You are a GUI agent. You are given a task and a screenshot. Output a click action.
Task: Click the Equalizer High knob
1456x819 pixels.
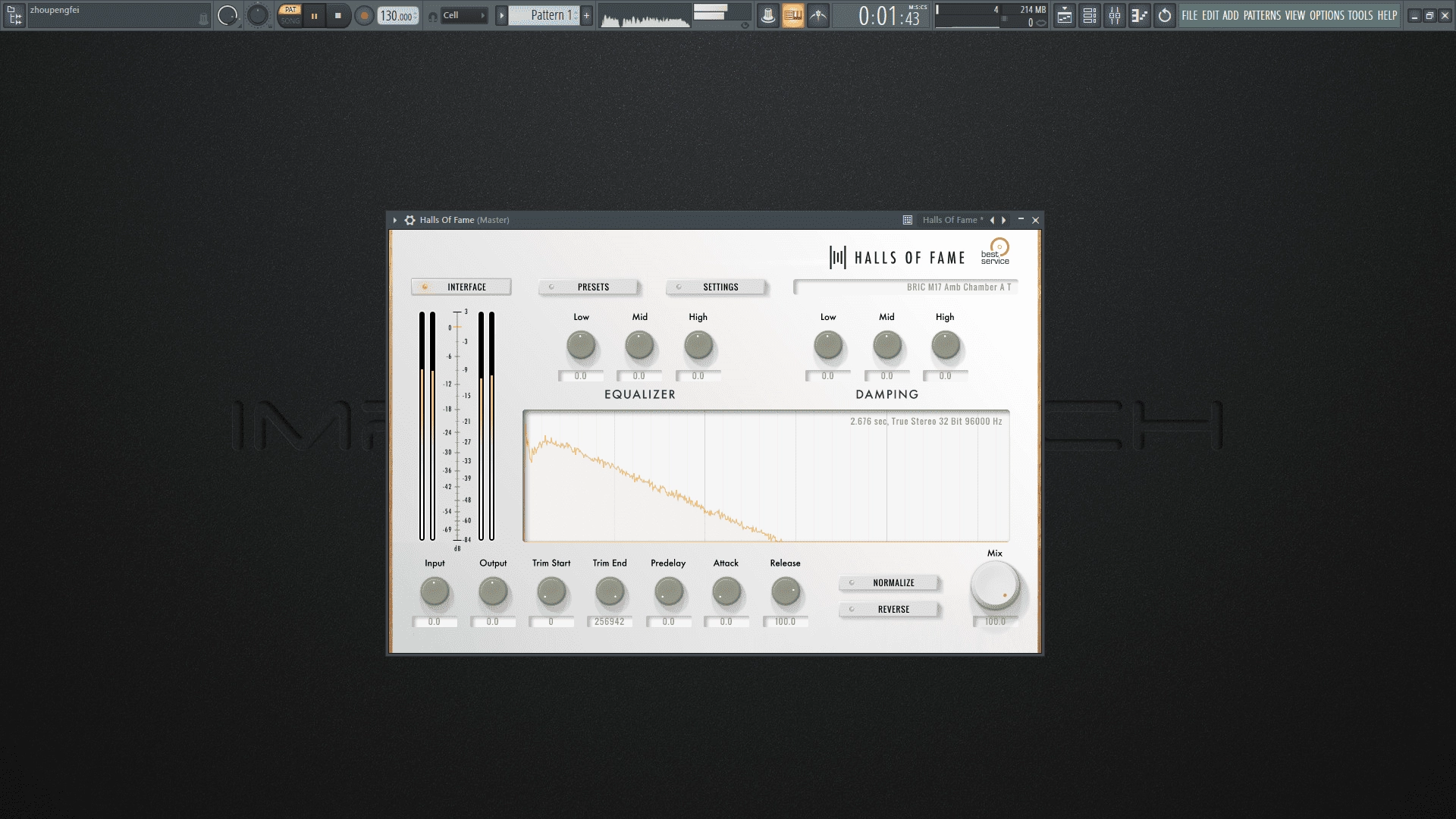coord(698,345)
